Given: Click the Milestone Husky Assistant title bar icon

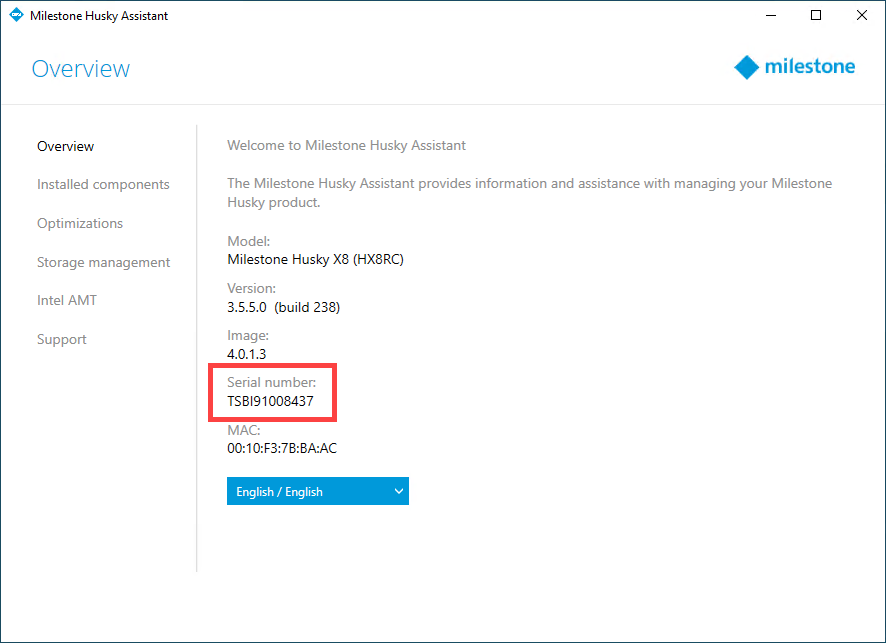Looking at the screenshot, I should (16, 15).
